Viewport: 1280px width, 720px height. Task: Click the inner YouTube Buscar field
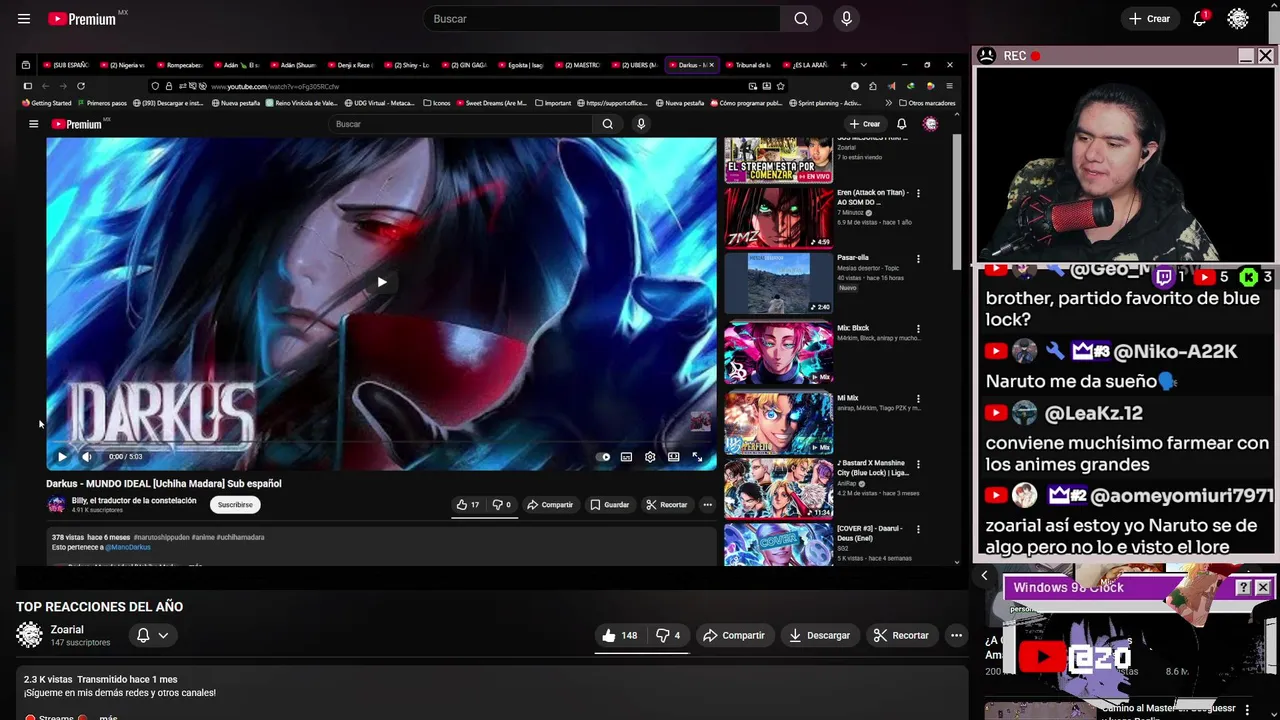coord(461,124)
